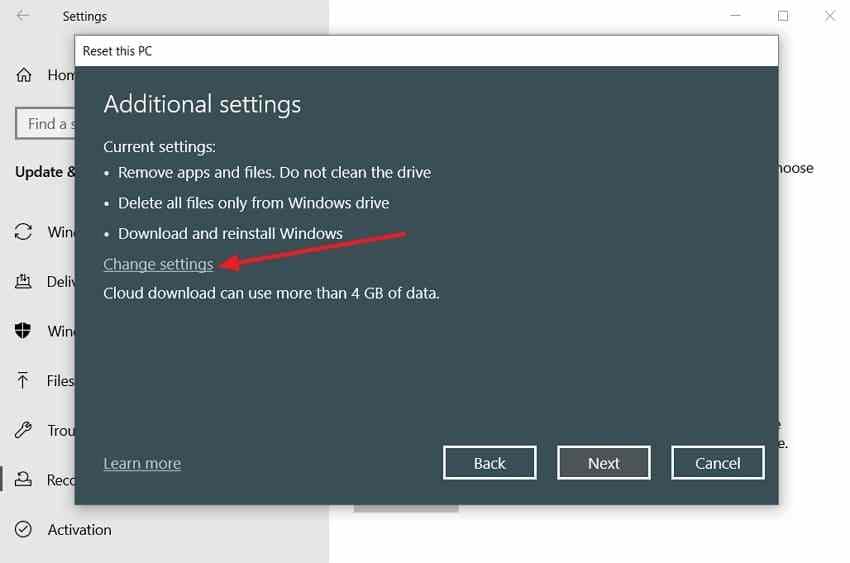Minimize the Settings window
This screenshot has width=850, height=563.
pos(735,16)
